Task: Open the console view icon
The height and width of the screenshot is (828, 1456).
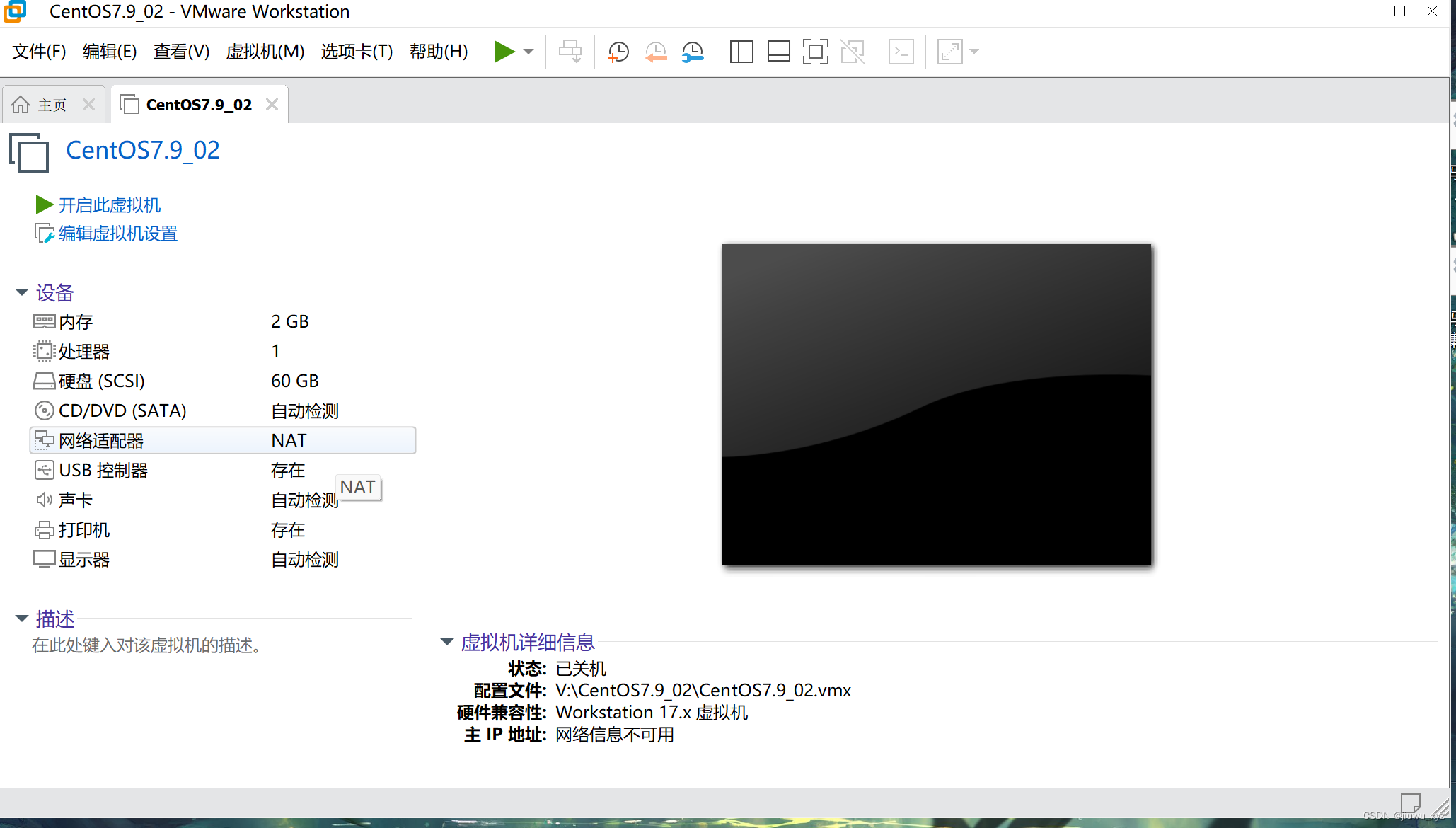Action: point(901,52)
